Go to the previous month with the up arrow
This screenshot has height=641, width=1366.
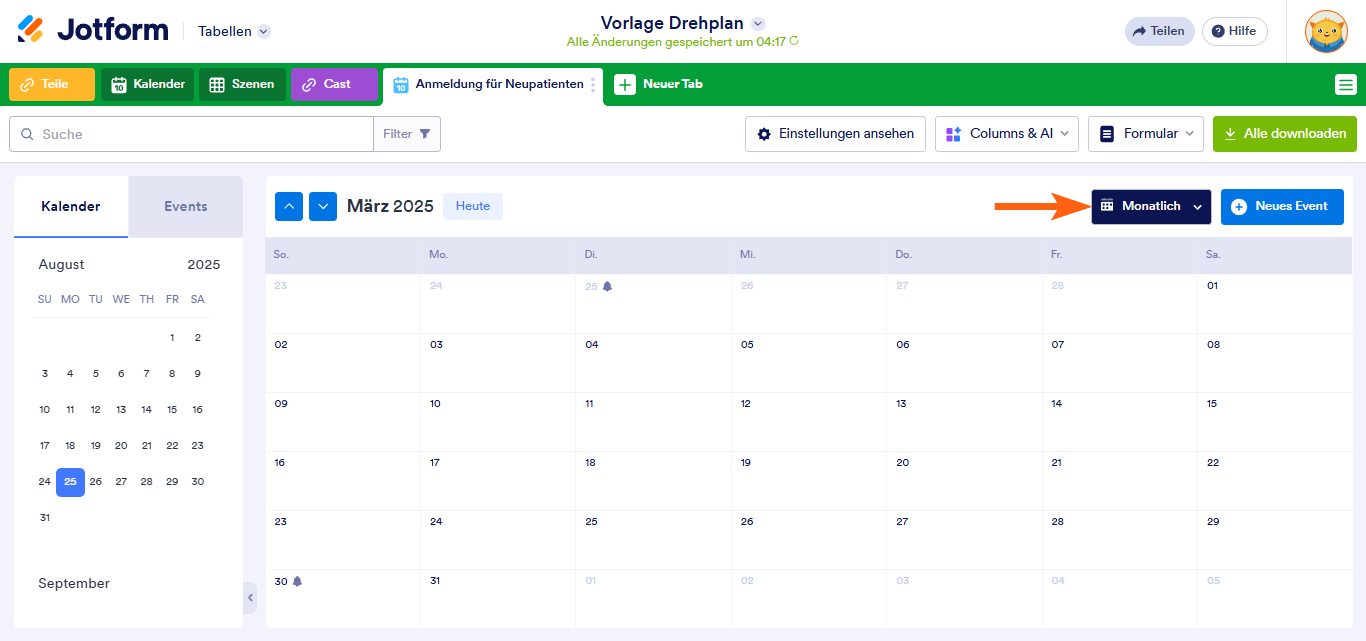point(289,206)
